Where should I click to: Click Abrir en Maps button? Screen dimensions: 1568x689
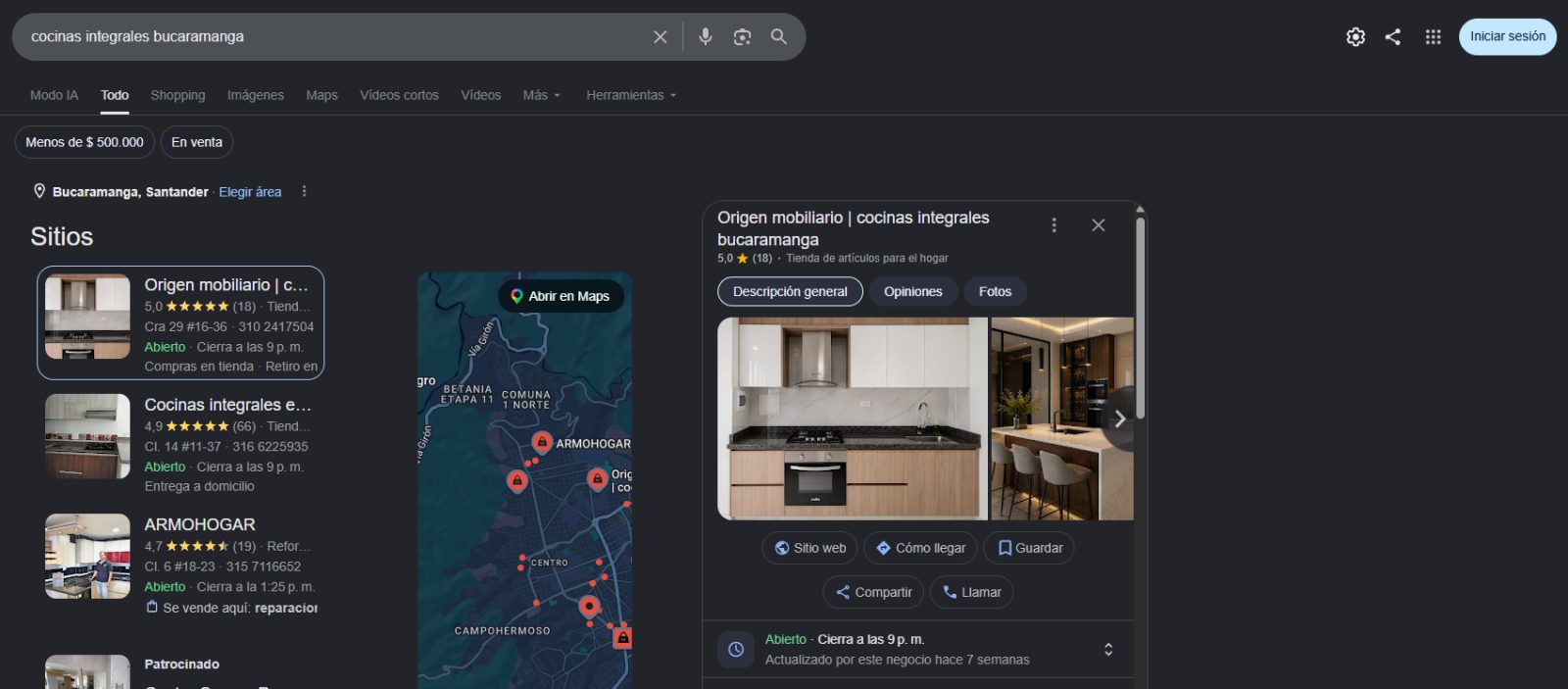pos(561,296)
